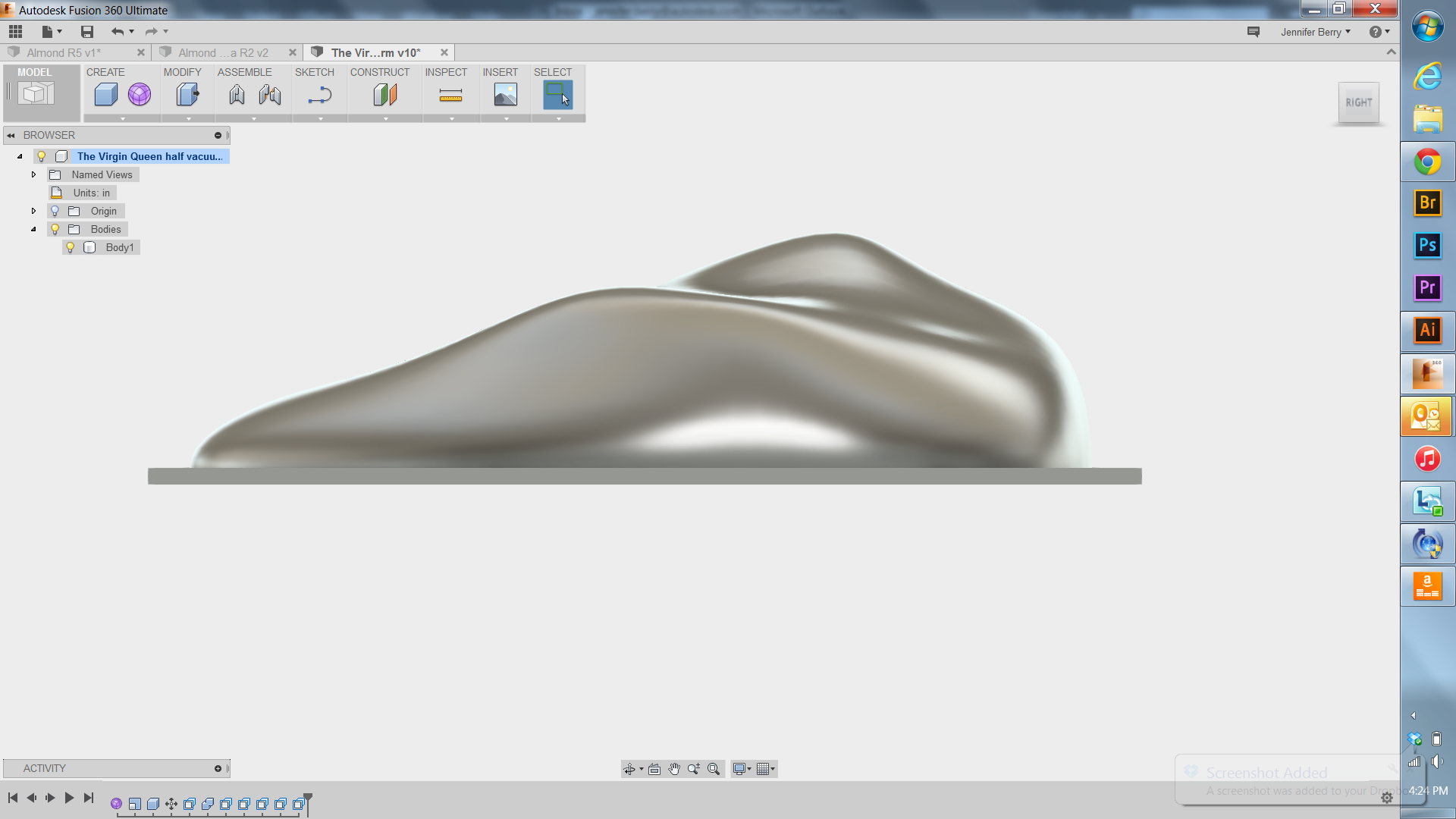
Task: Collapse the root component tree
Action: (x=20, y=156)
